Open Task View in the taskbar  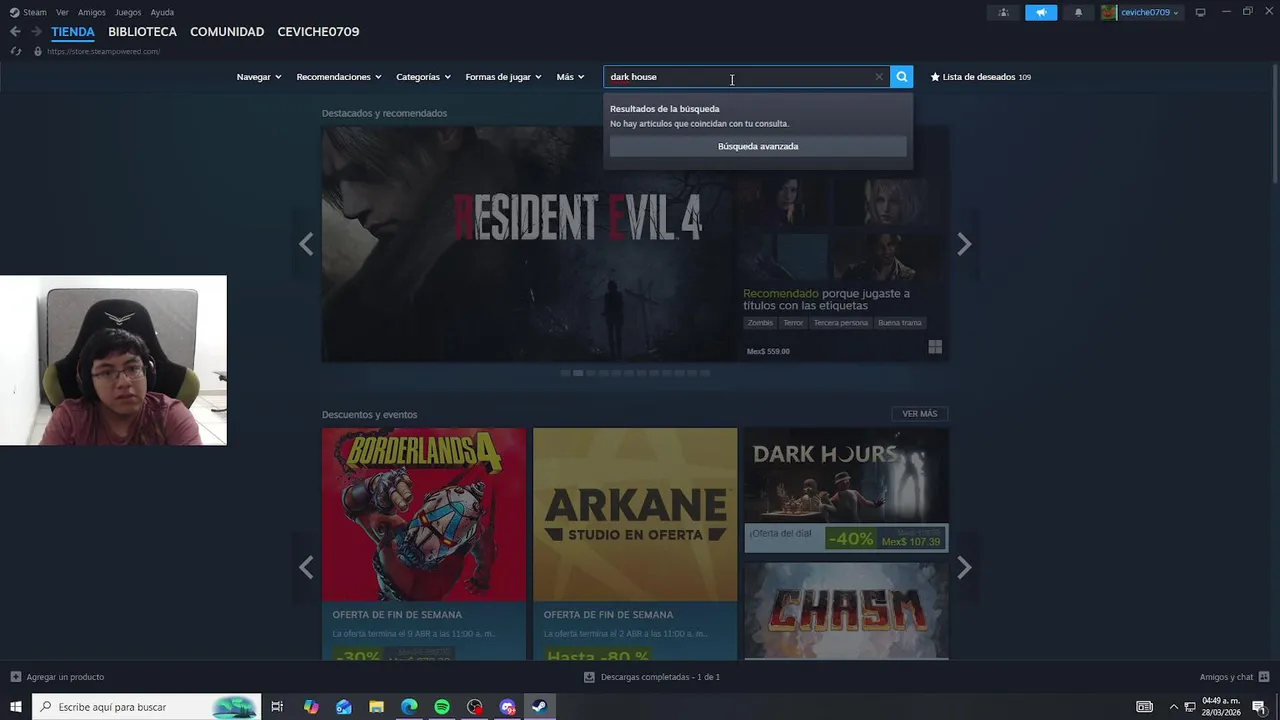277,707
